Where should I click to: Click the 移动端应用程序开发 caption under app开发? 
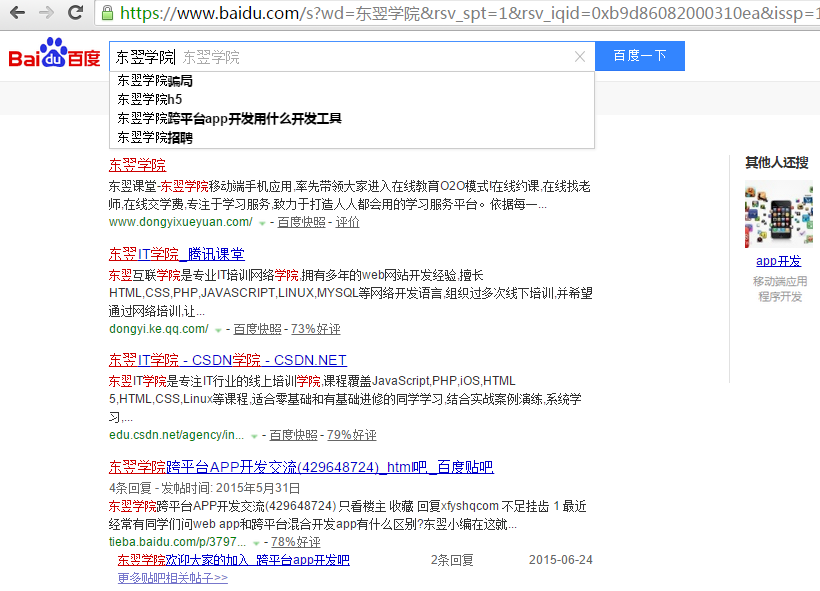tap(780, 289)
